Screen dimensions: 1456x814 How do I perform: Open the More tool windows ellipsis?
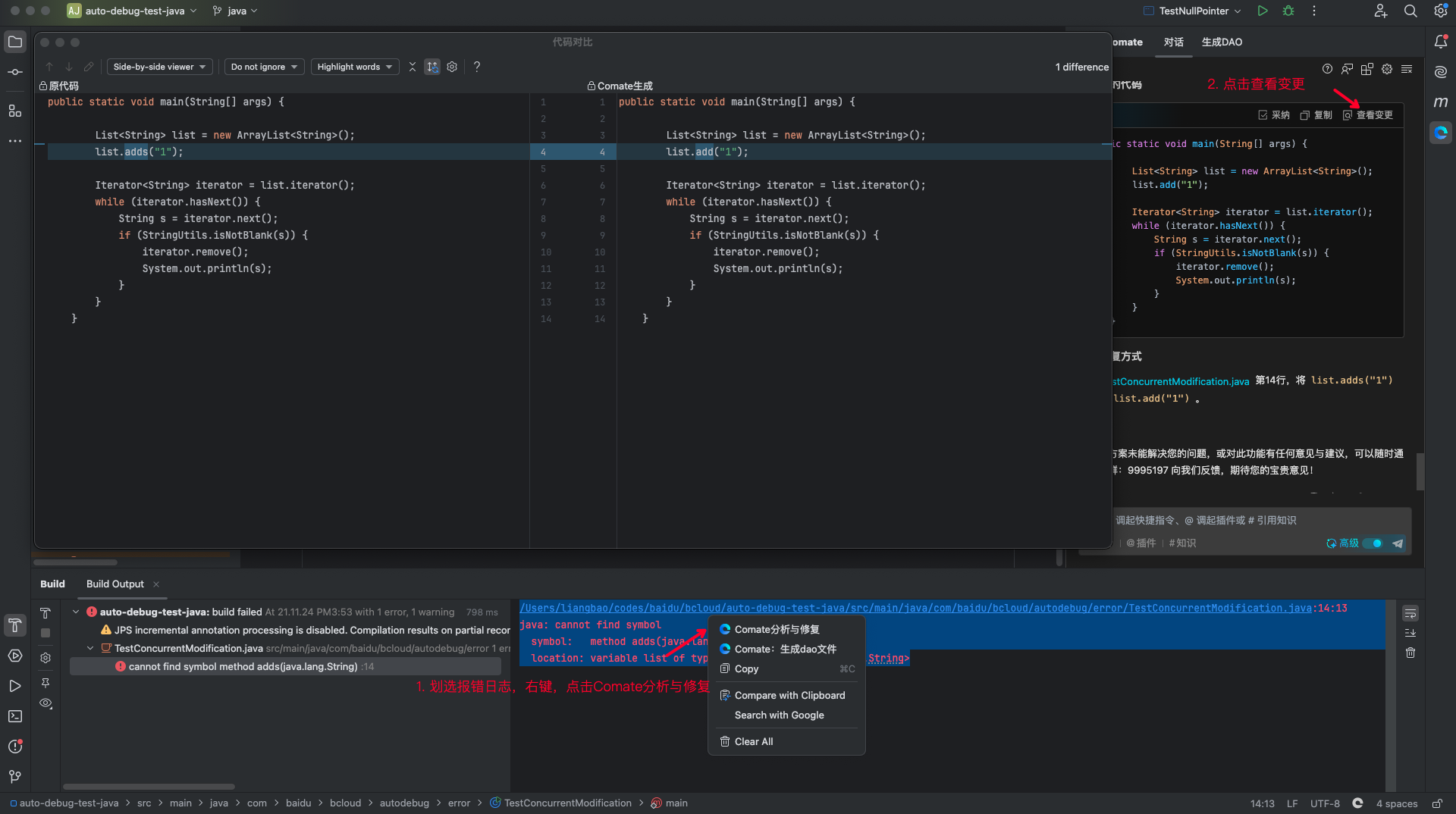tap(15, 141)
